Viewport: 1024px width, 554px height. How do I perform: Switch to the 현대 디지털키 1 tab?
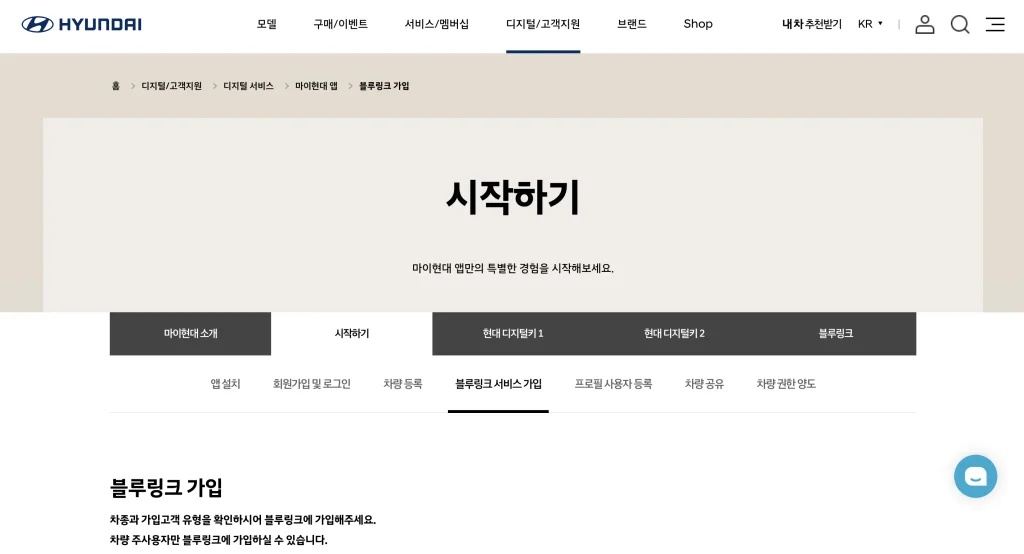(513, 333)
